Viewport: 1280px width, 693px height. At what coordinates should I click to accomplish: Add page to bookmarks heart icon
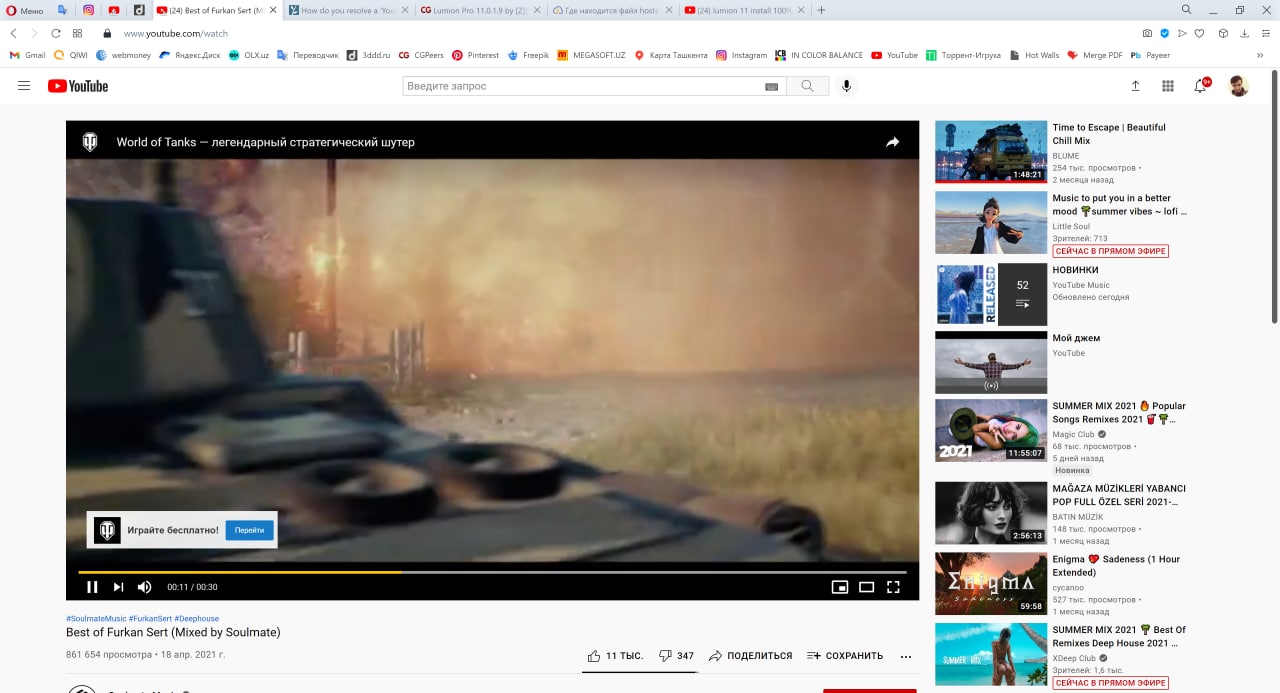[x=1199, y=33]
